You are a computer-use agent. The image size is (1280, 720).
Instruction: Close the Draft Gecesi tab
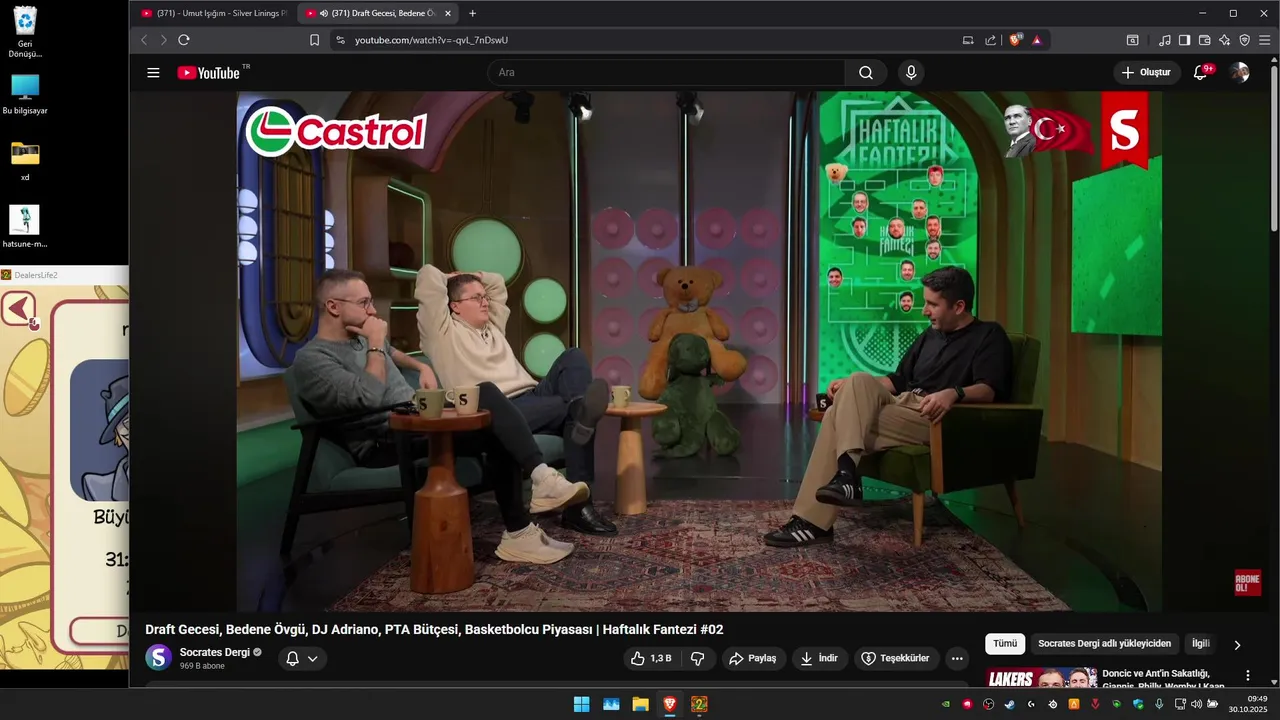[448, 13]
